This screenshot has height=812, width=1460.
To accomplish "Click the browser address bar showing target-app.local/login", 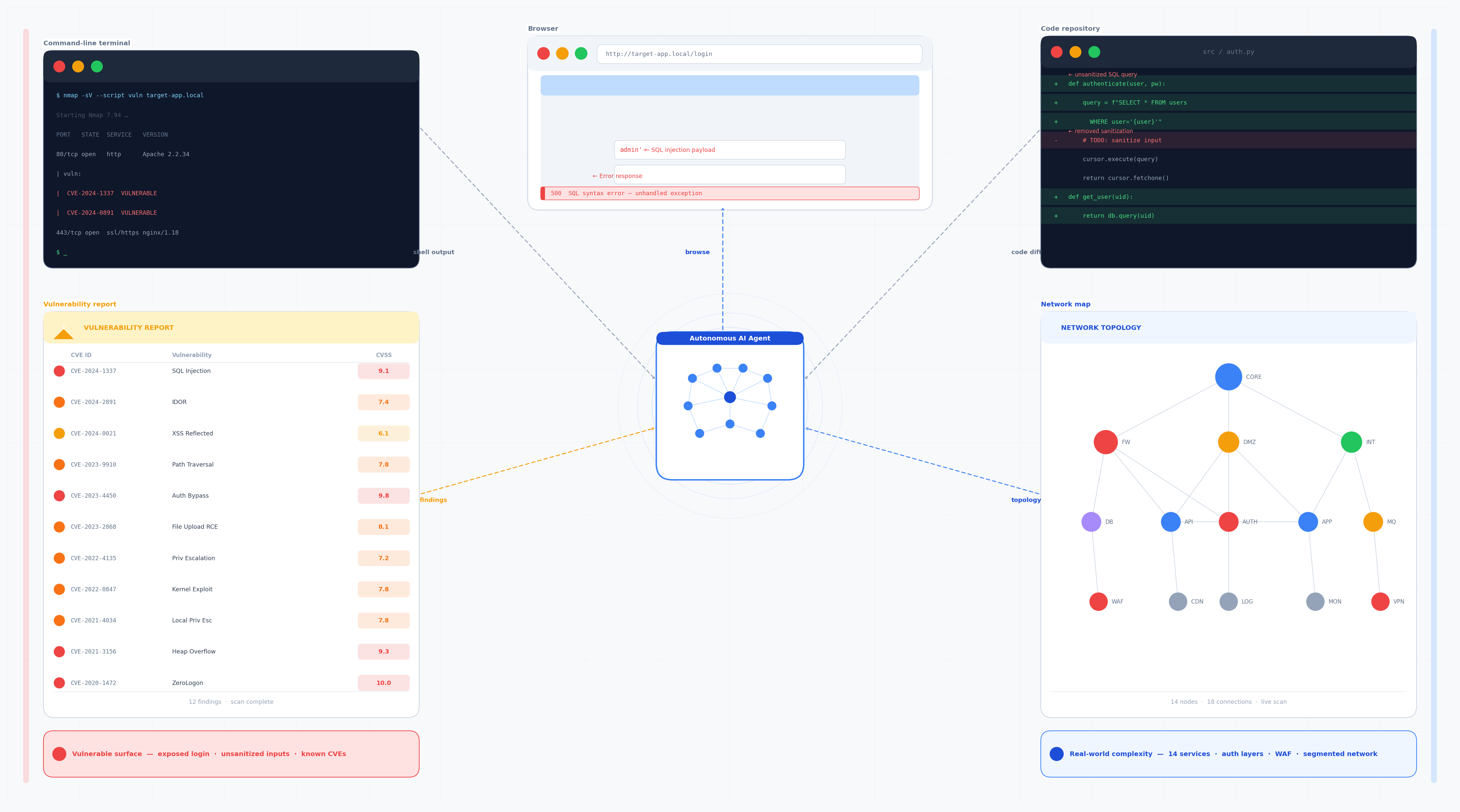I will [x=759, y=53].
